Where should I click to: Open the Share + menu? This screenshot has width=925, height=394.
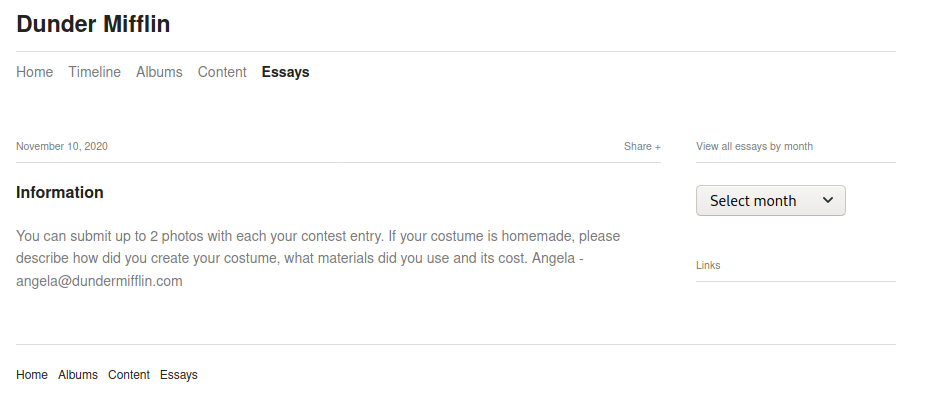pos(642,146)
